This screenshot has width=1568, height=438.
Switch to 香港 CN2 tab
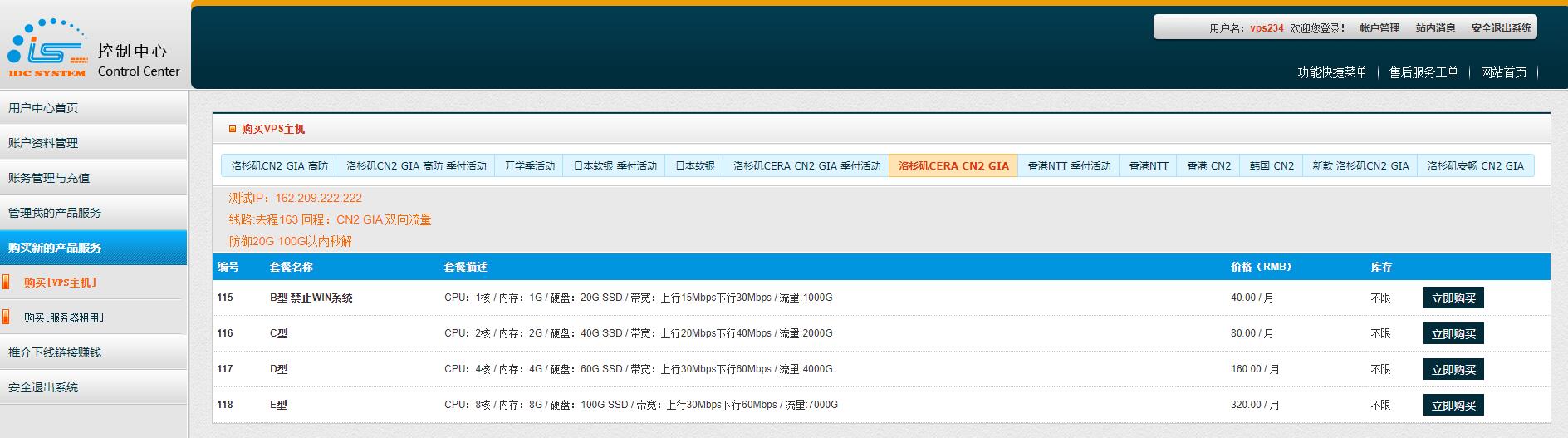tap(1208, 165)
